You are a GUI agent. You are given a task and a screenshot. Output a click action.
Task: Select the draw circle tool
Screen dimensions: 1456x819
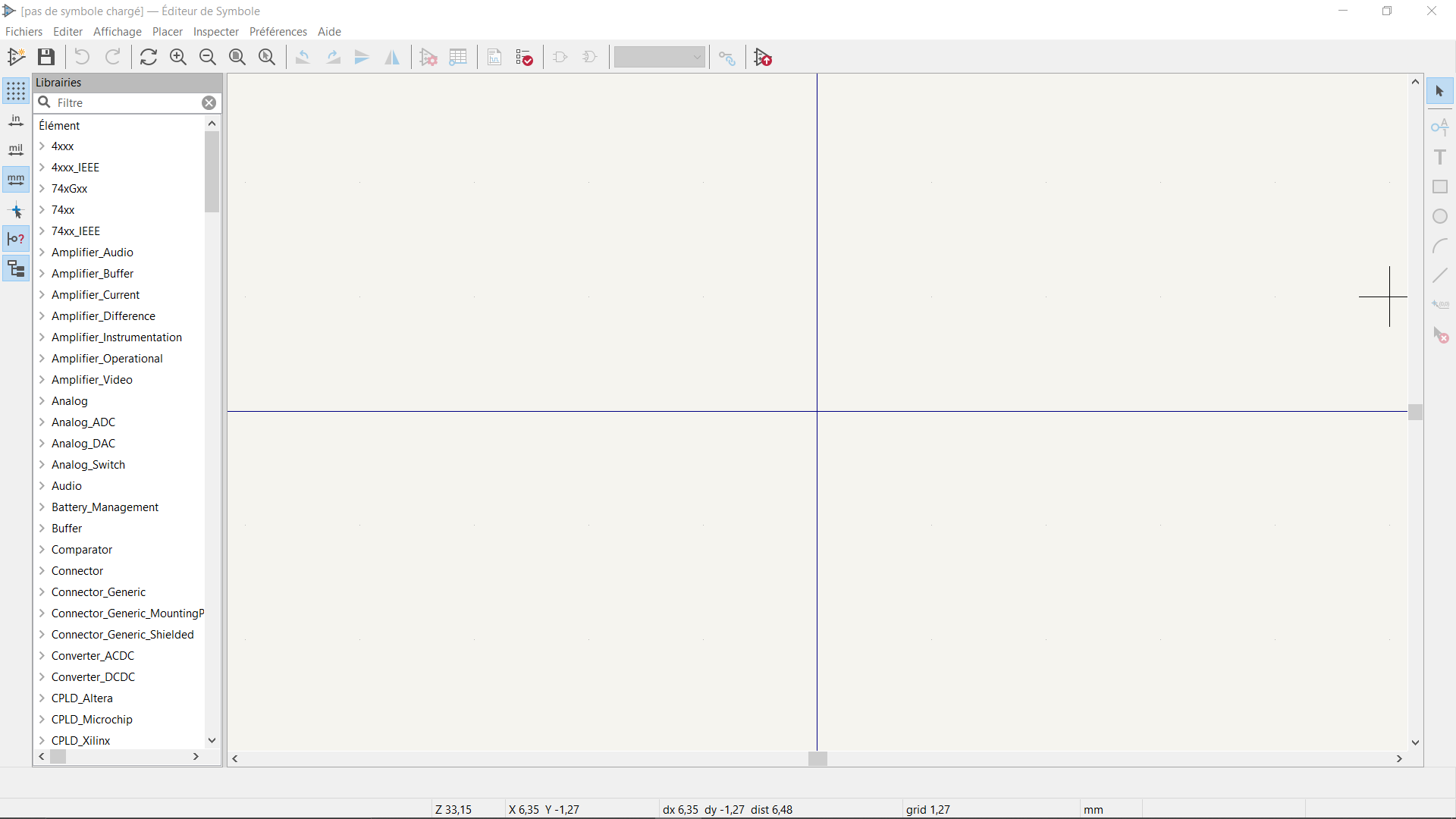pos(1440,216)
